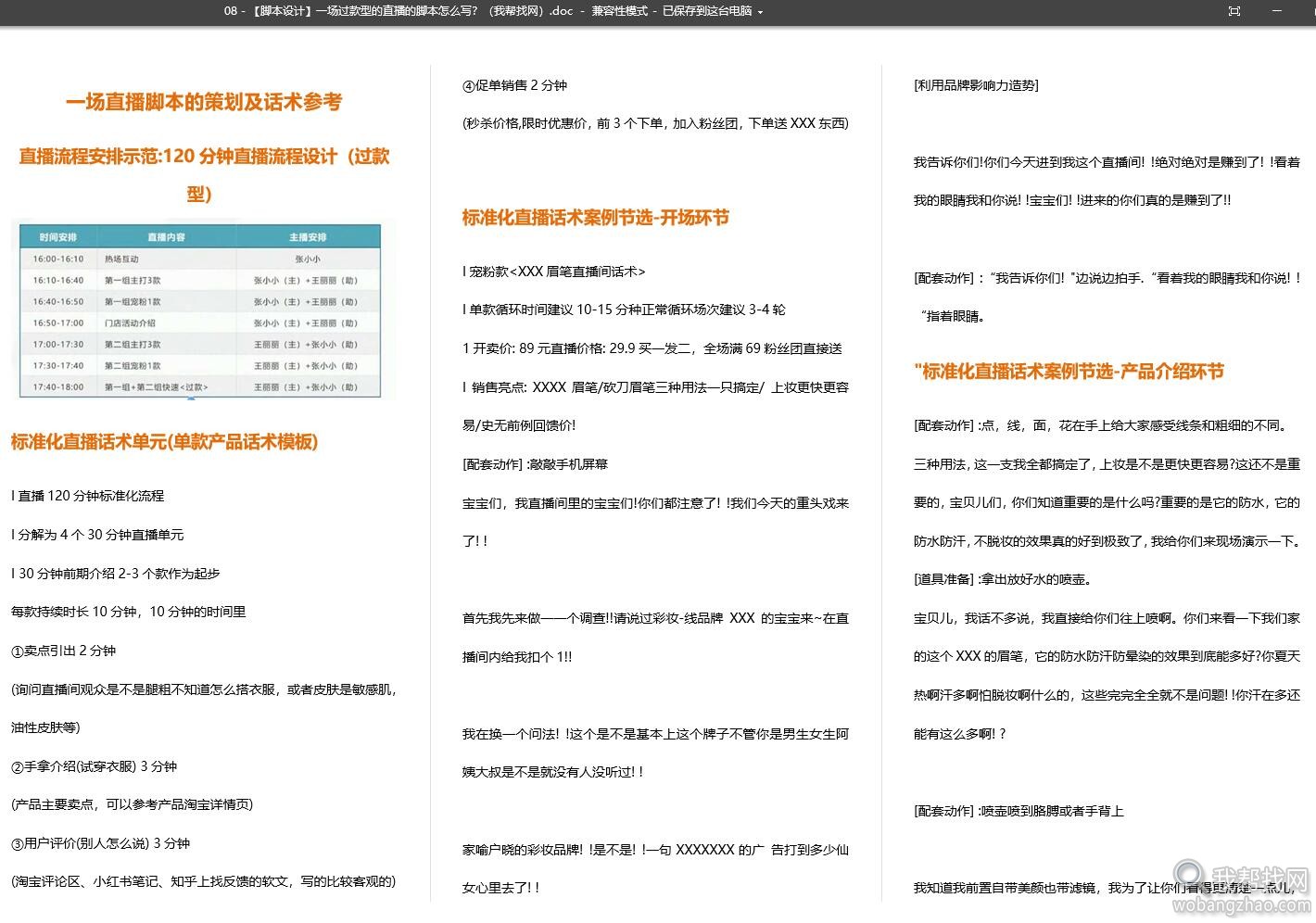The width and height of the screenshot is (1316, 923).
Task: Click line 直播120分钟标准化流程
Action: tap(88, 496)
